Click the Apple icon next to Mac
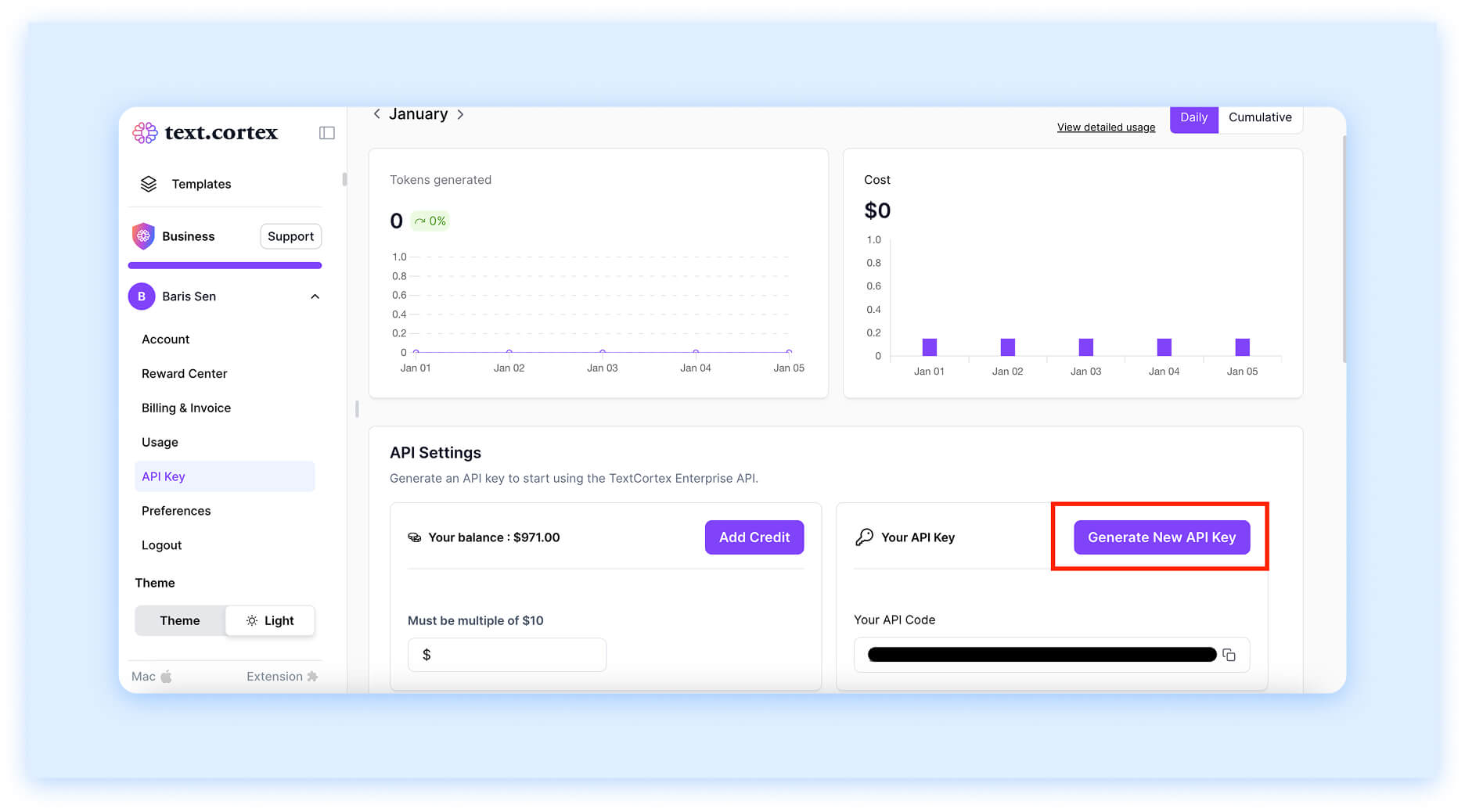Image resolution: width=1465 pixels, height=812 pixels. click(x=166, y=676)
